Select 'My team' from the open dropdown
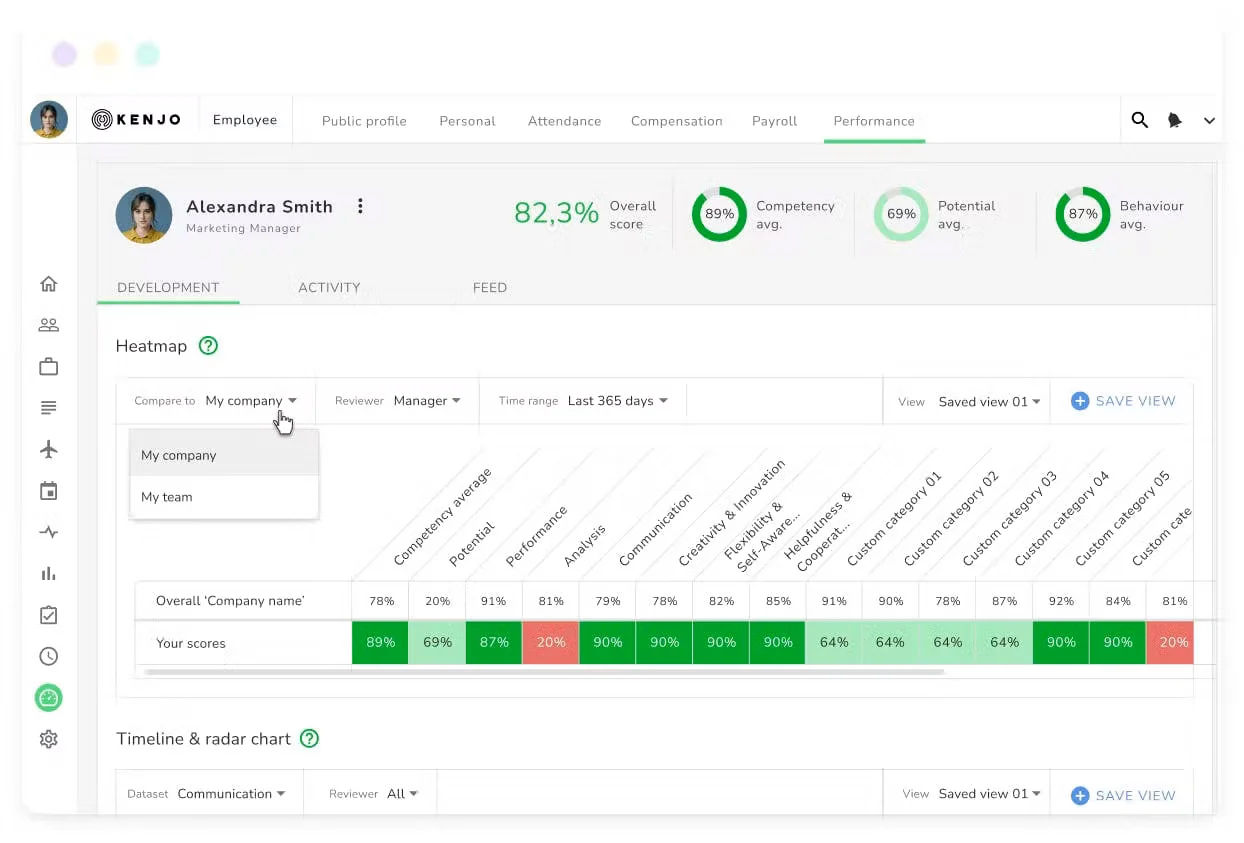The width and height of the screenshot is (1244, 843). 166,496
